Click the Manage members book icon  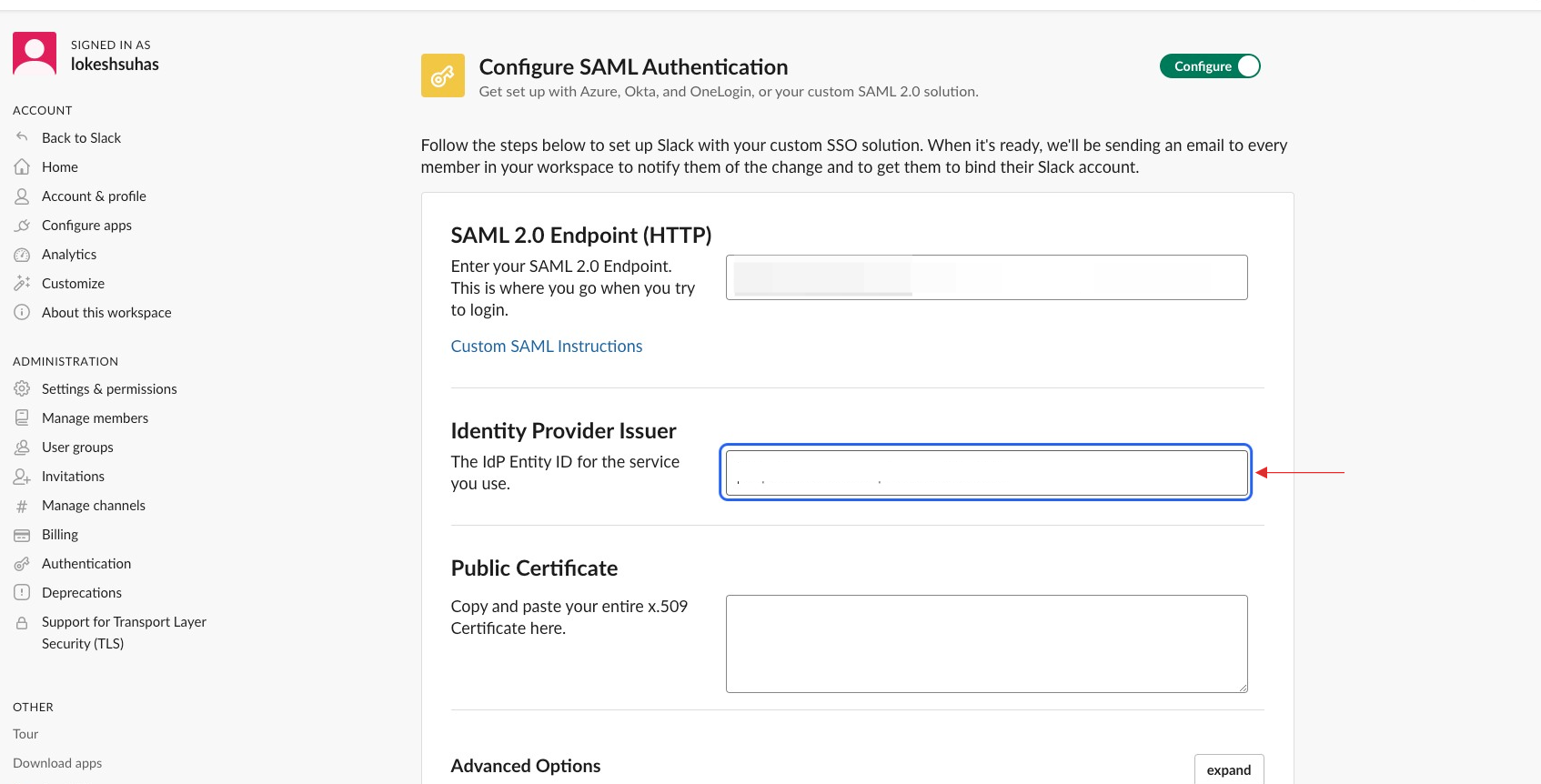(x=22, y=417)
